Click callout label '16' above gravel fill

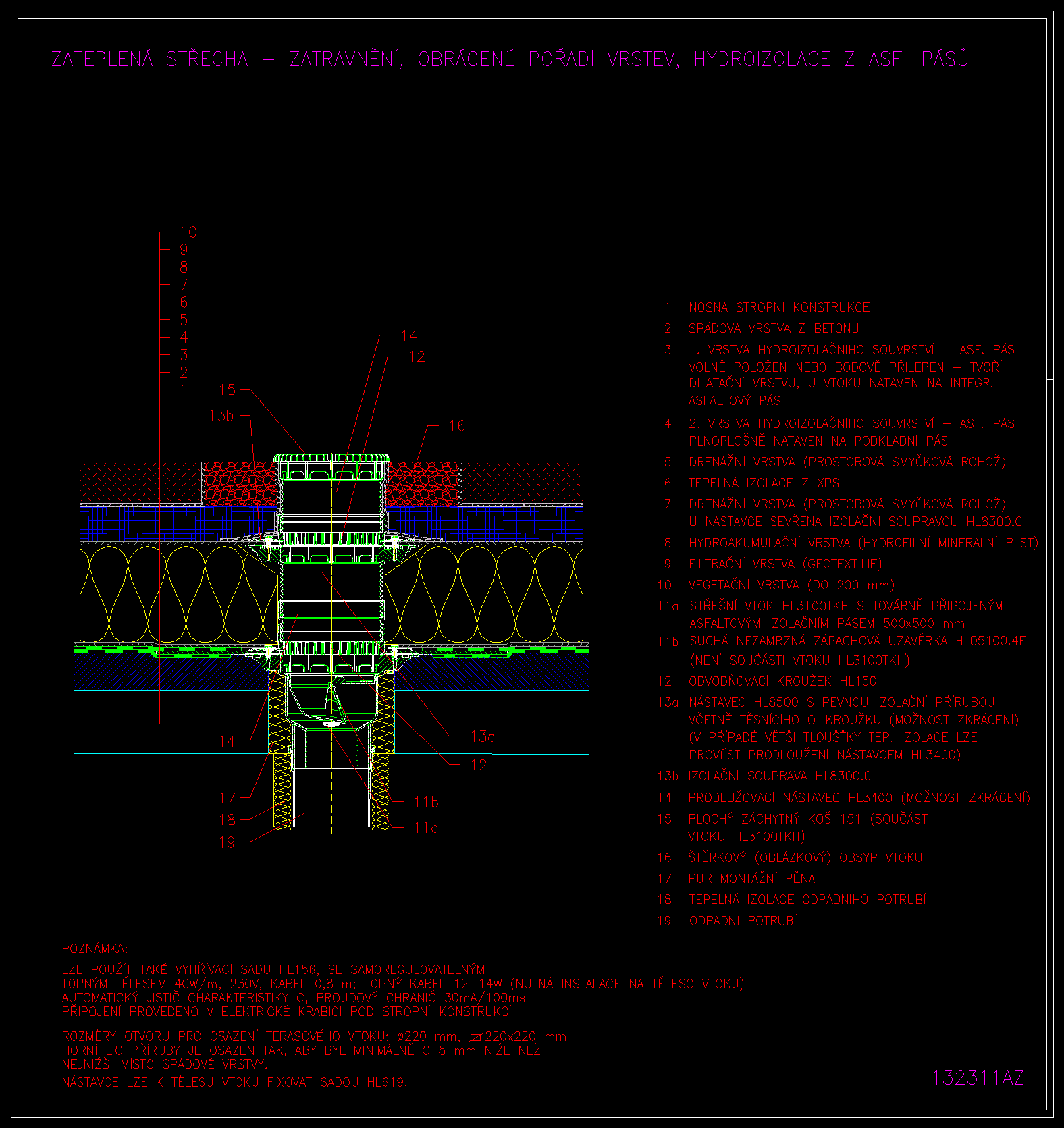[x=457, y=426]
